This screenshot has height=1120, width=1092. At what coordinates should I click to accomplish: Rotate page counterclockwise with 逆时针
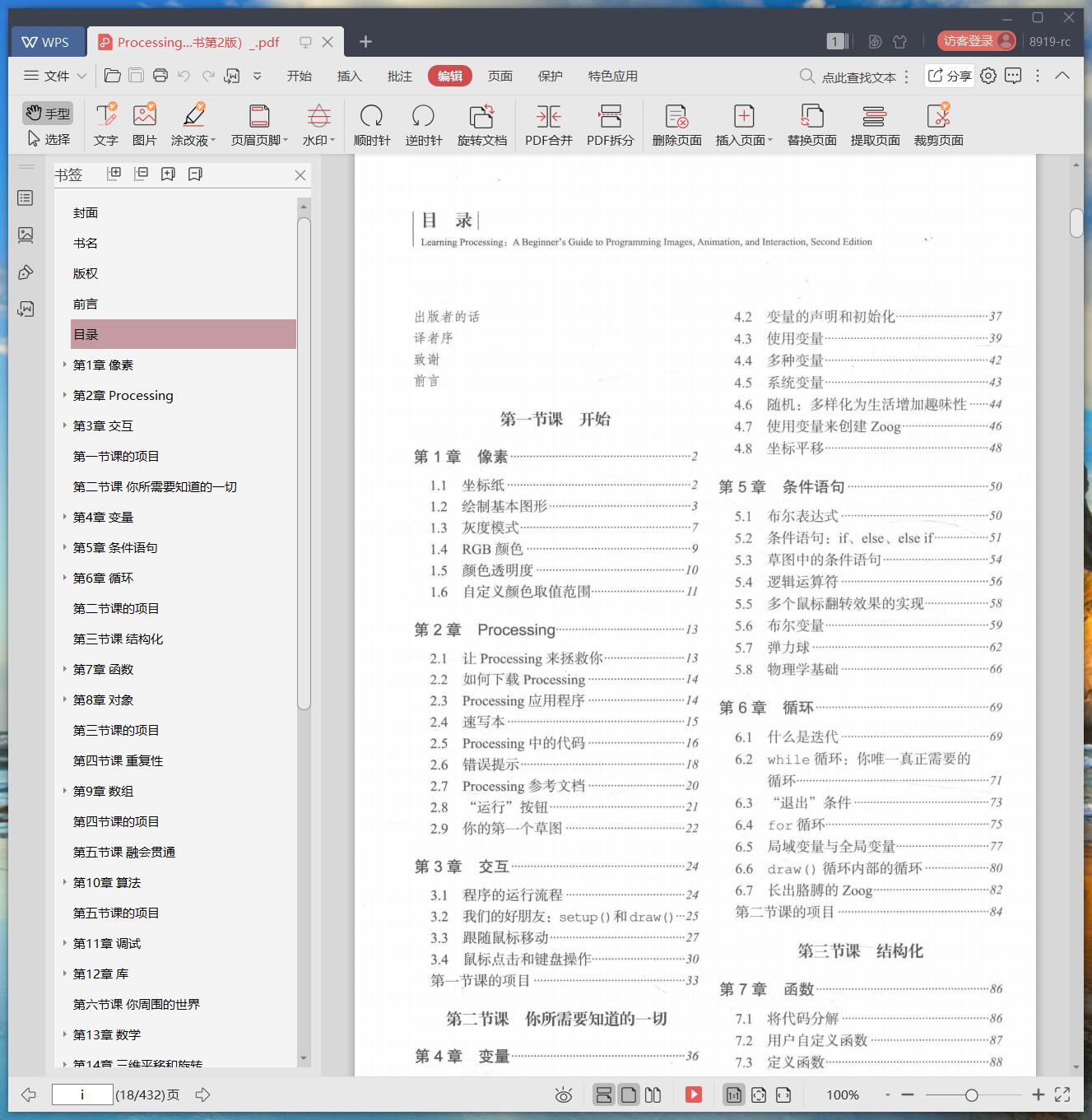424,124
